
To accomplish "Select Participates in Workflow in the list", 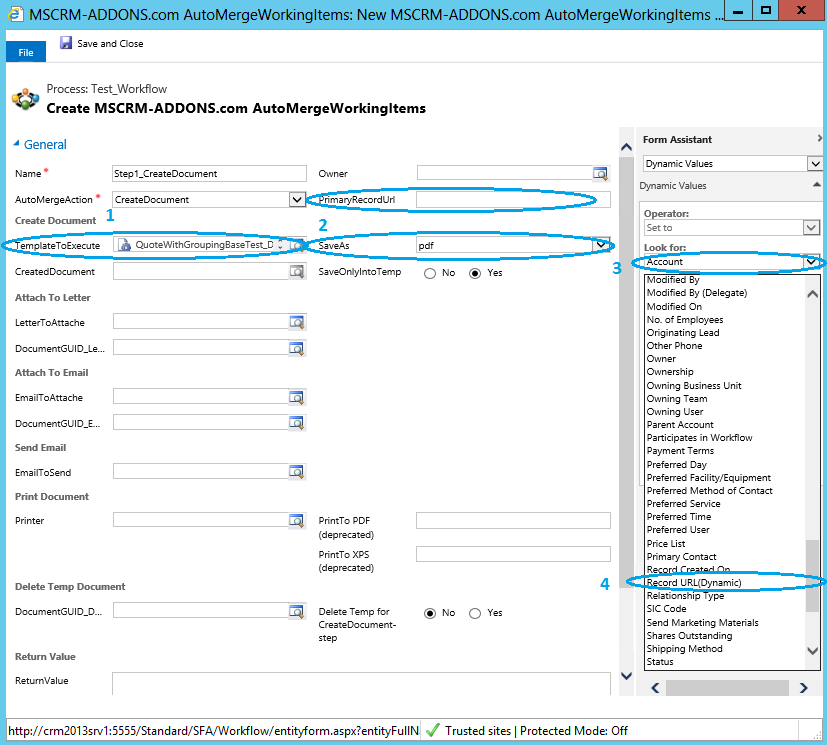I will click(699, 438).
